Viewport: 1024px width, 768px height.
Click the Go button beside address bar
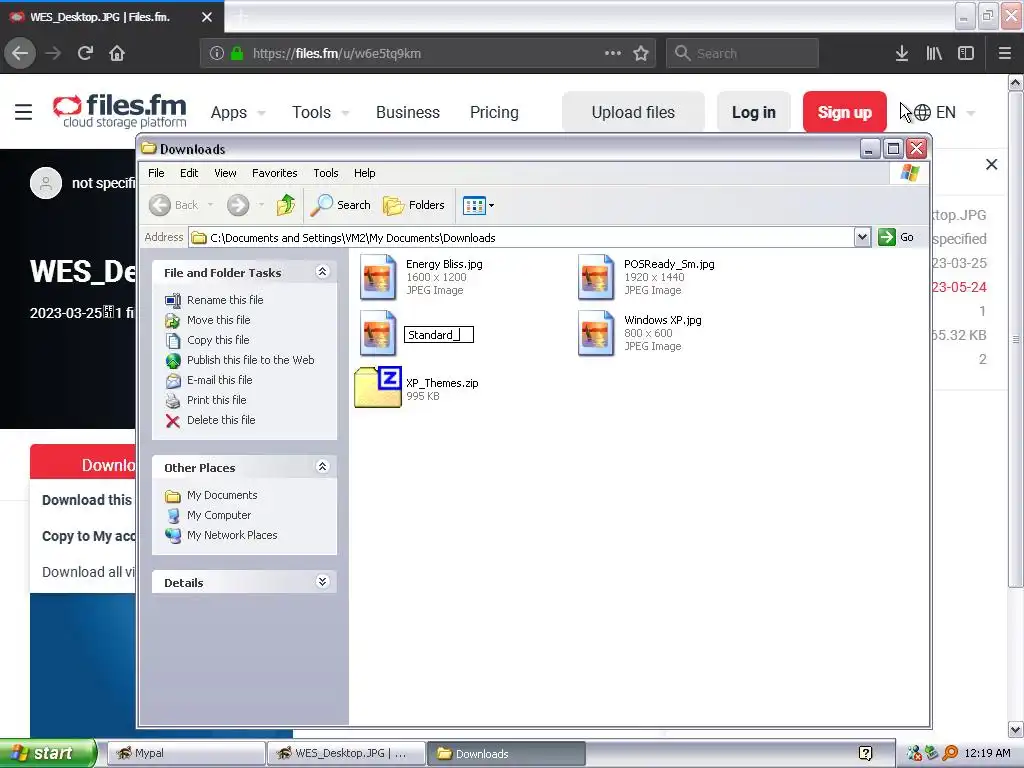895,237
